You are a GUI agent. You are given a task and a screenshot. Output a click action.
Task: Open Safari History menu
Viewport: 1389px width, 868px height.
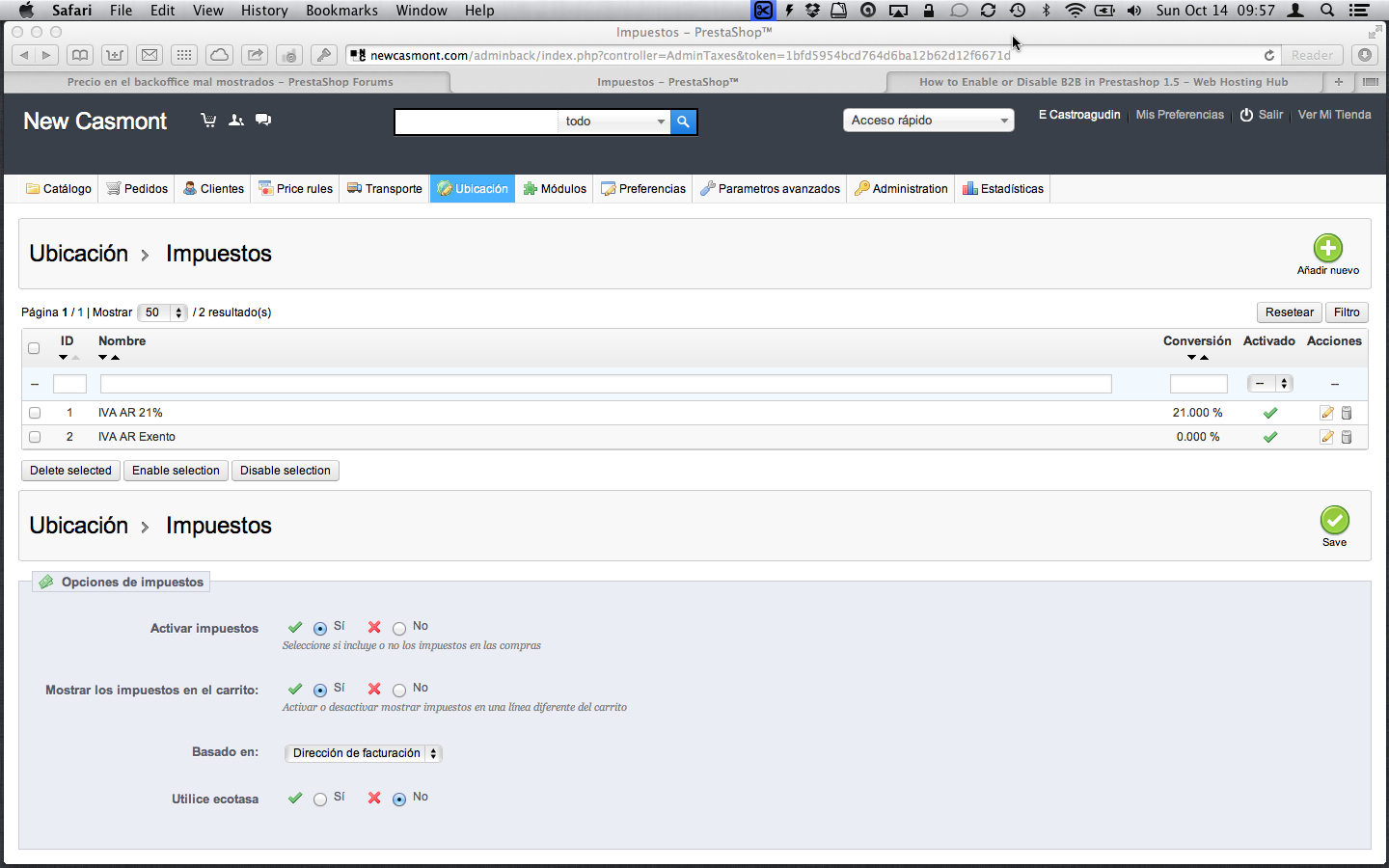[x=264, y=11]
